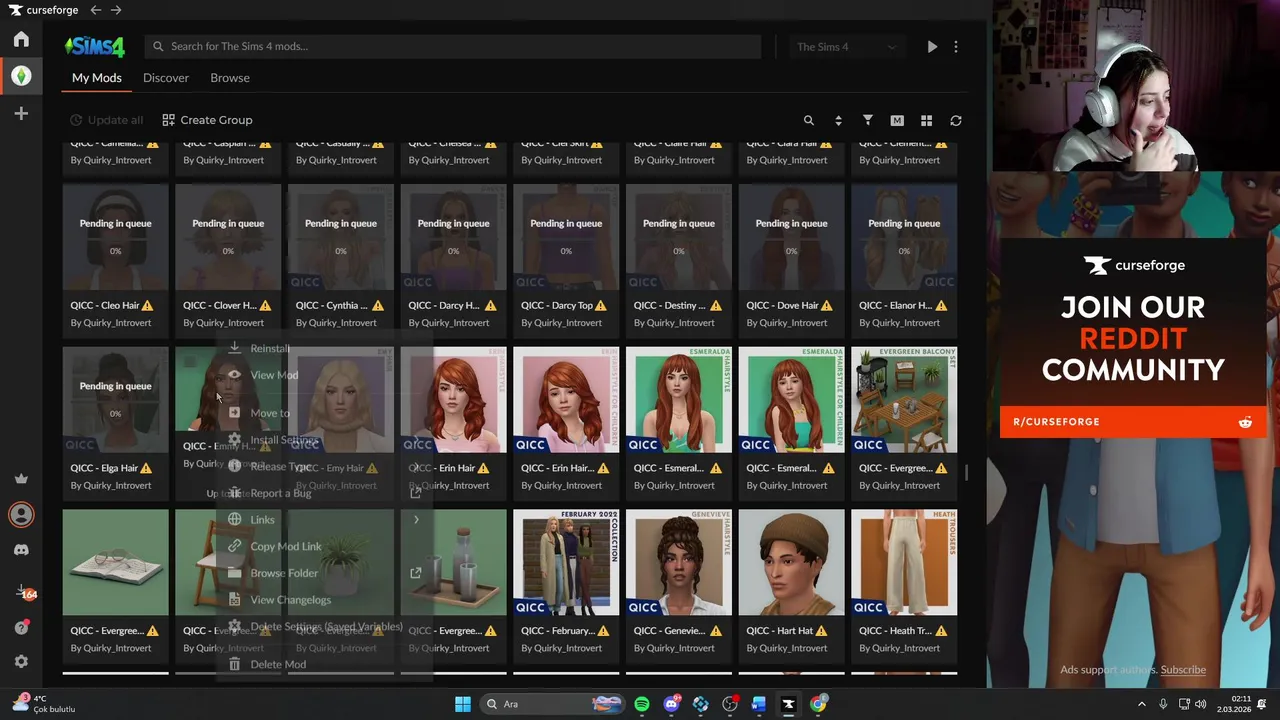The height and width of the screenshot is (720, 1280).
Task: Toggle the grid view layout icon
Action: 926,120
